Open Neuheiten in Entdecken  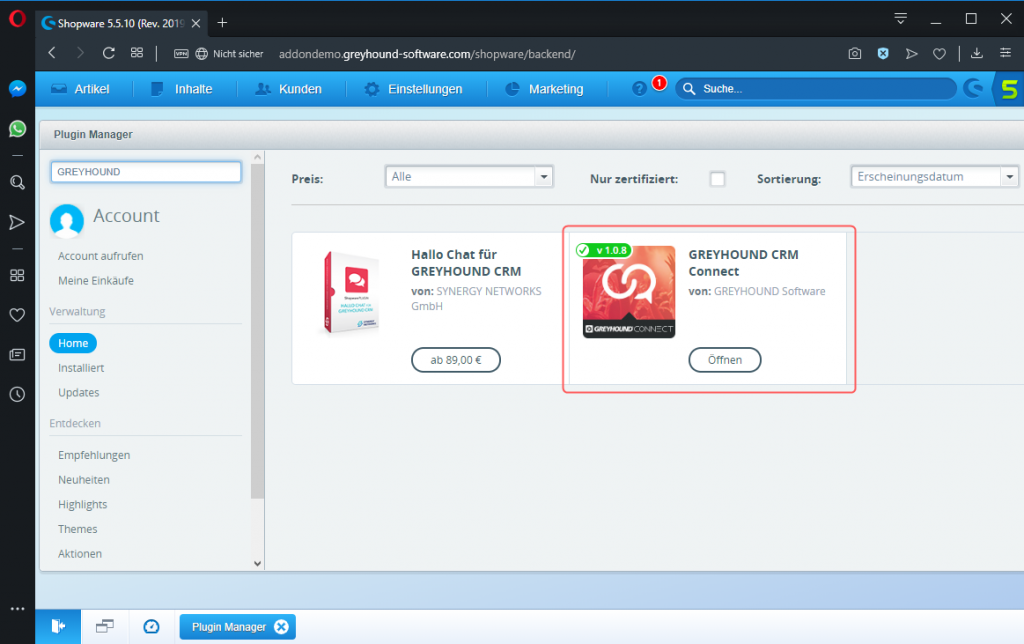84,480
